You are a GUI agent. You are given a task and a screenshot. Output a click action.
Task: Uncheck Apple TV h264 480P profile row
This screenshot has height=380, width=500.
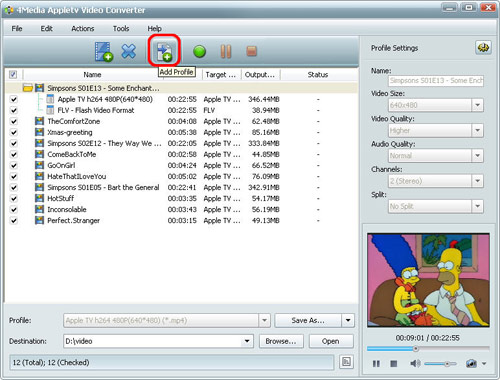(13, 99)
